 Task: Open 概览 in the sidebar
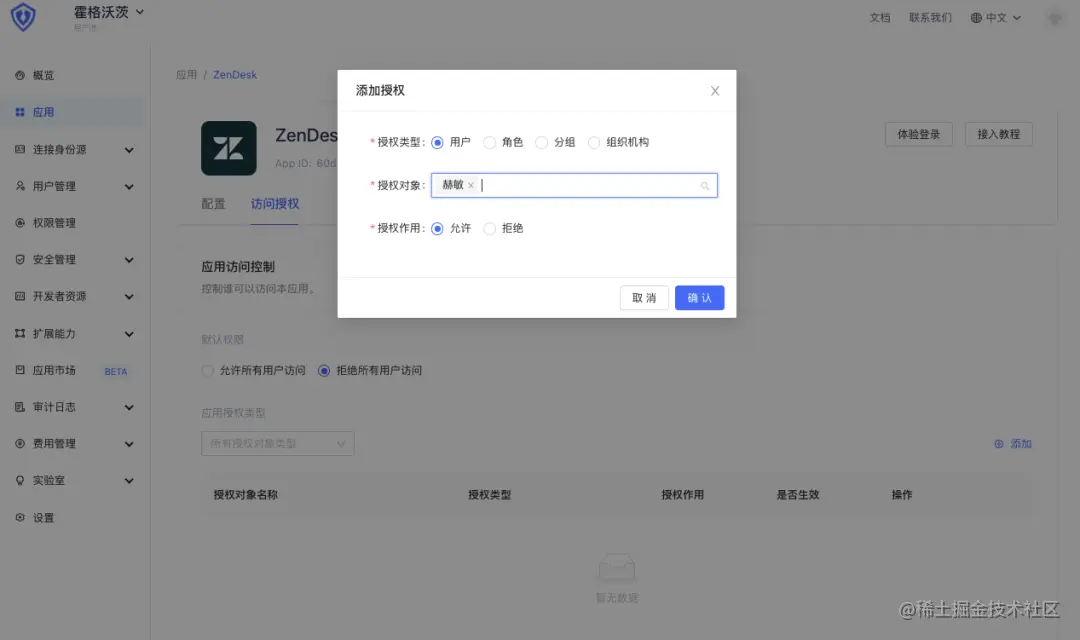coord(43,75)
